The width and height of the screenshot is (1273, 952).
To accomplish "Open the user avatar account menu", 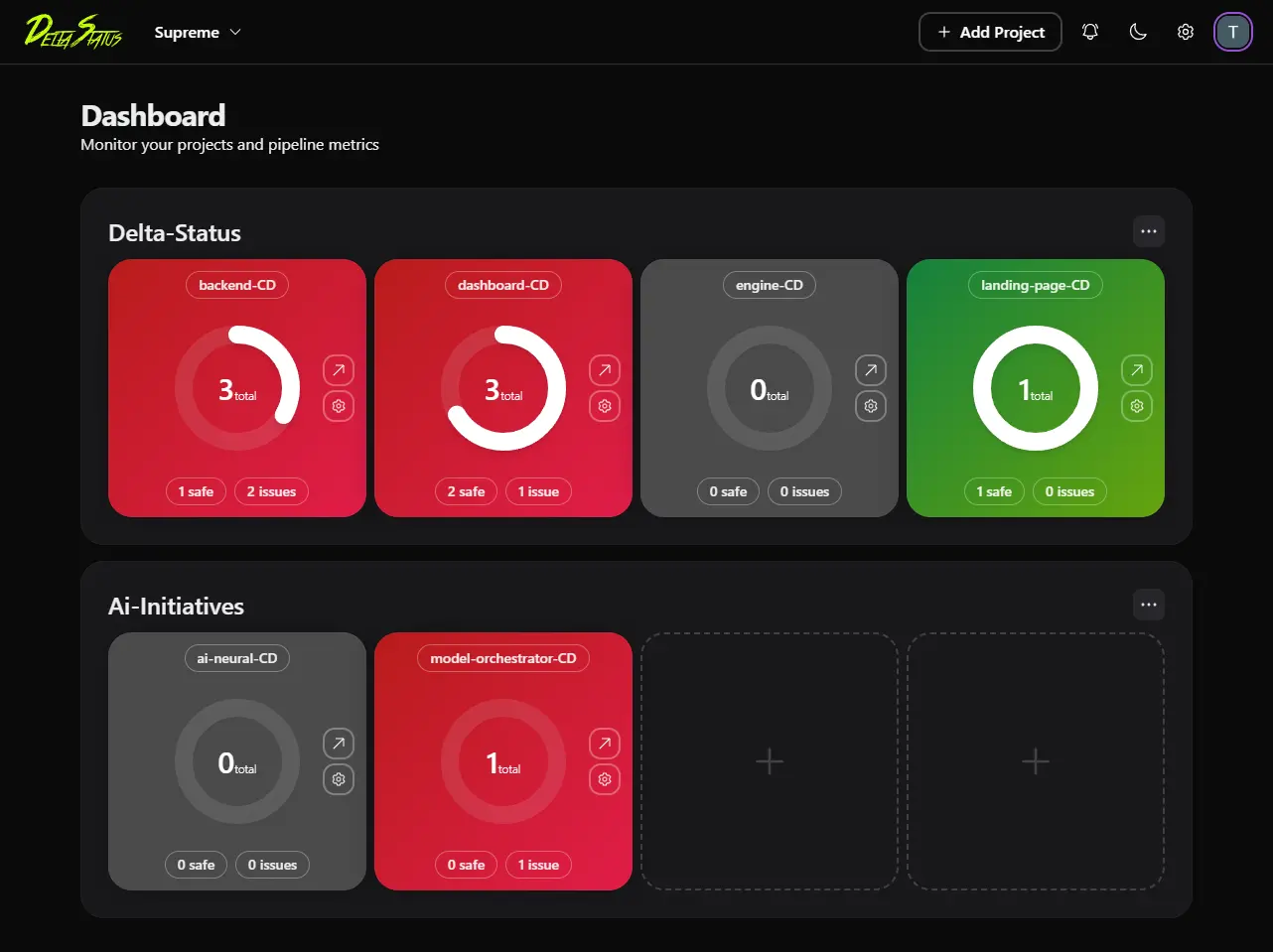I will (1232, 31).
